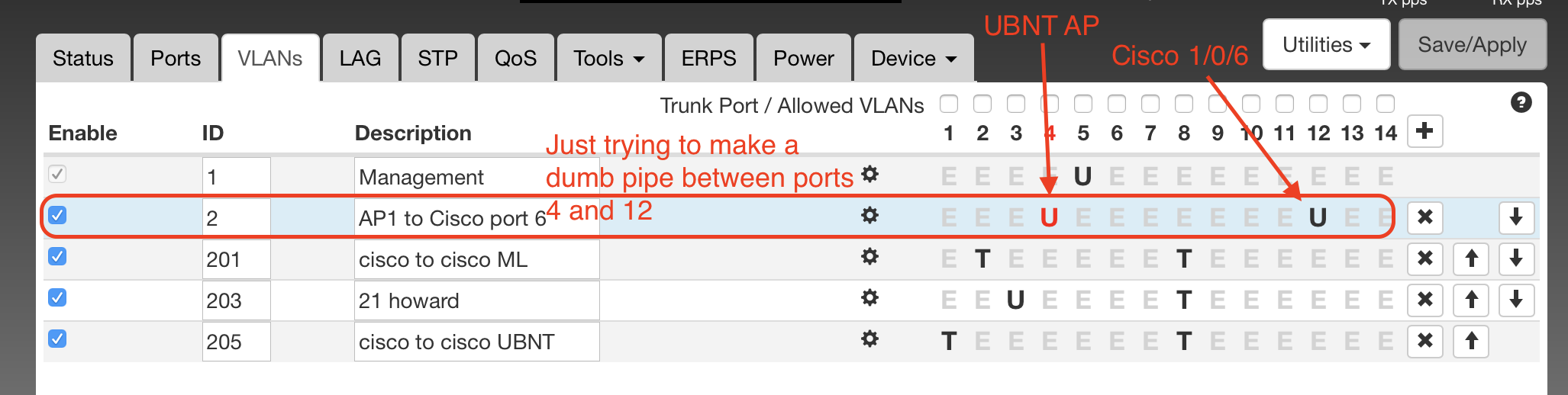Disable VLAN 201 enable checkbox

(x=57, y=256)
